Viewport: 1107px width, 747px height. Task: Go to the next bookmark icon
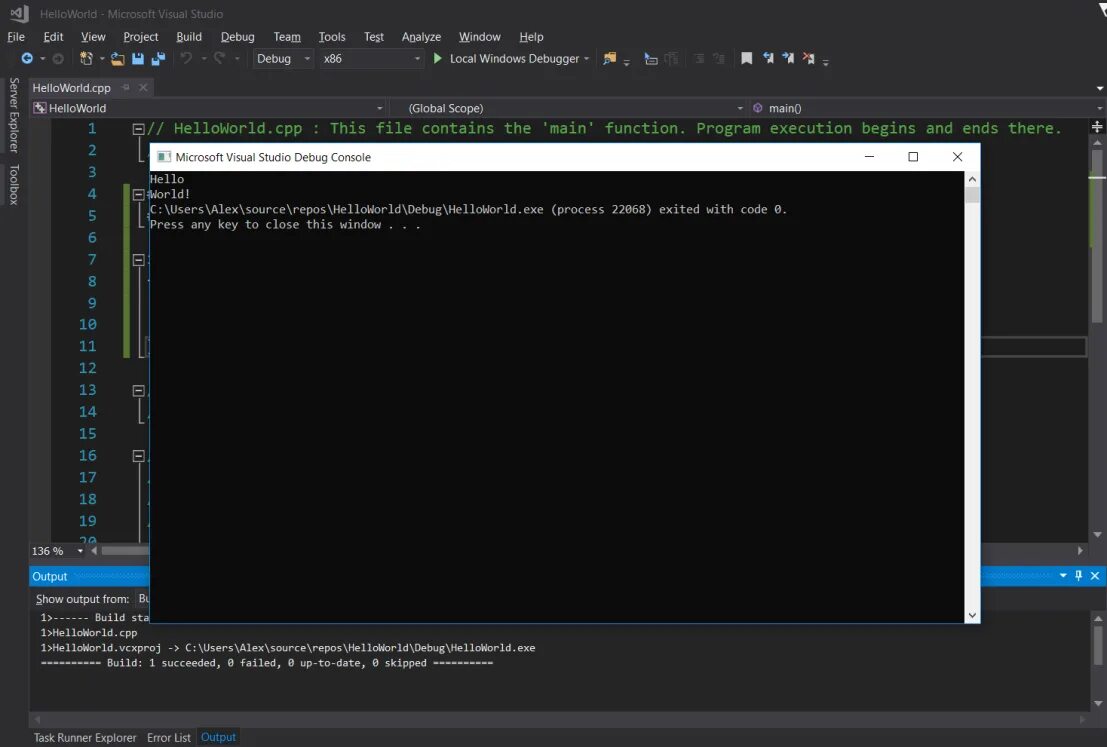point(788,58)
